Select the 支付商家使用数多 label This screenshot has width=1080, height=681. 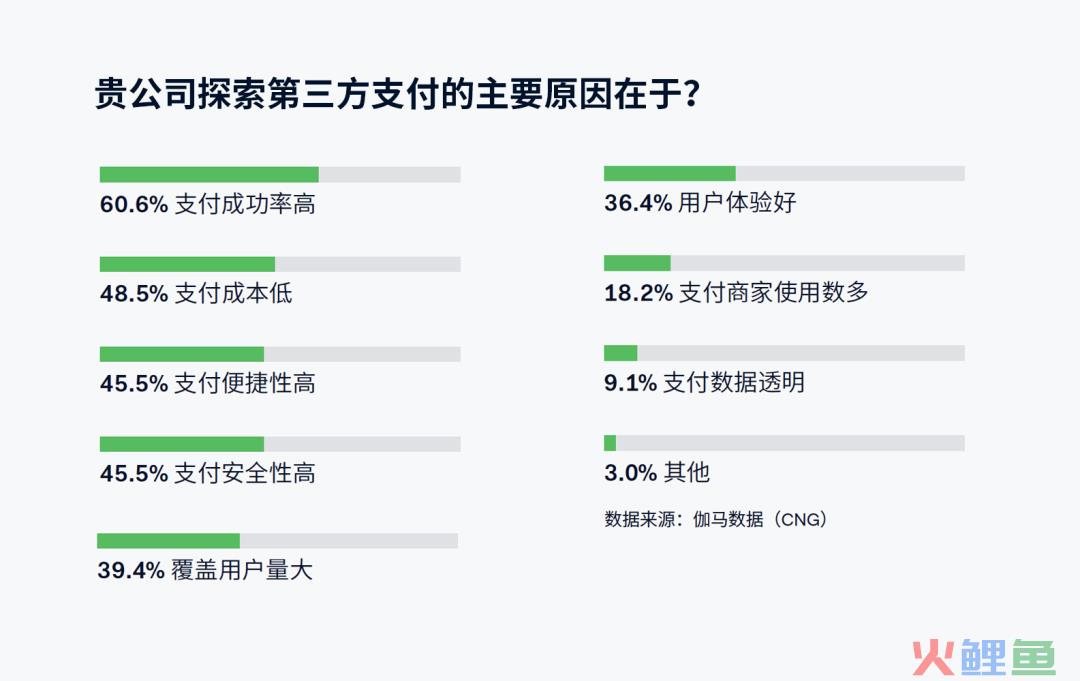point(773,293)
